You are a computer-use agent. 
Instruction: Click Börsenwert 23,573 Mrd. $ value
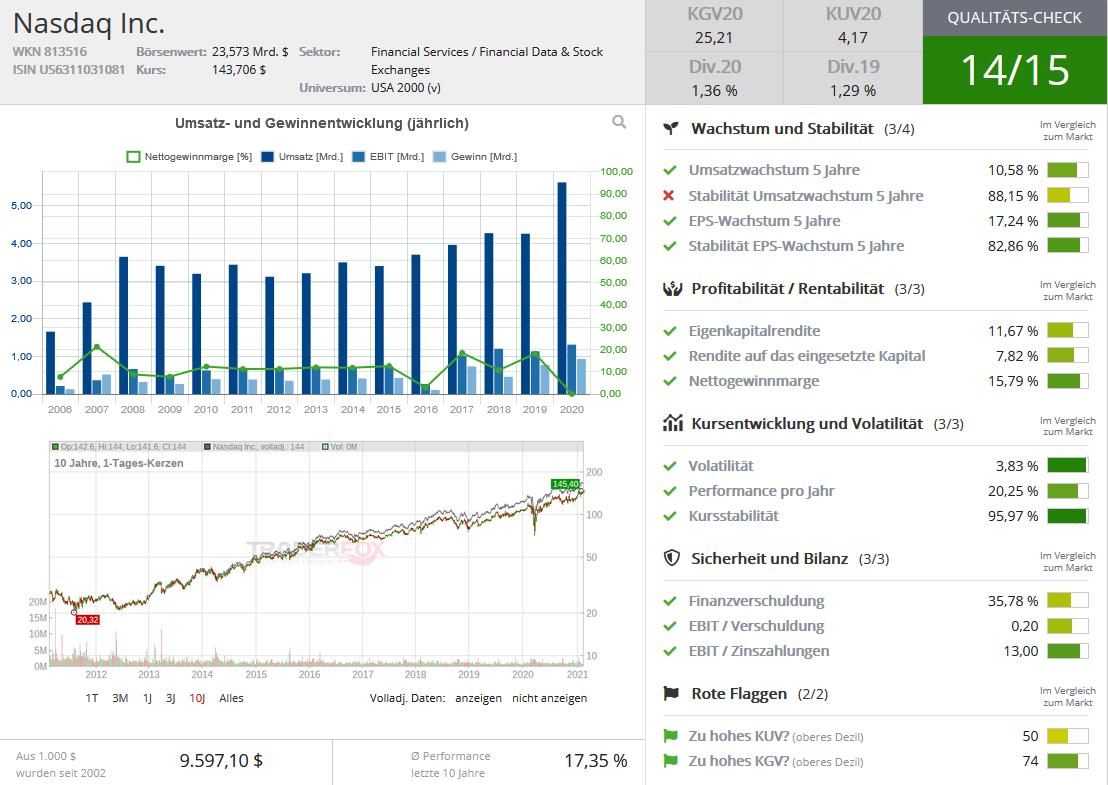tap(250, 52)
